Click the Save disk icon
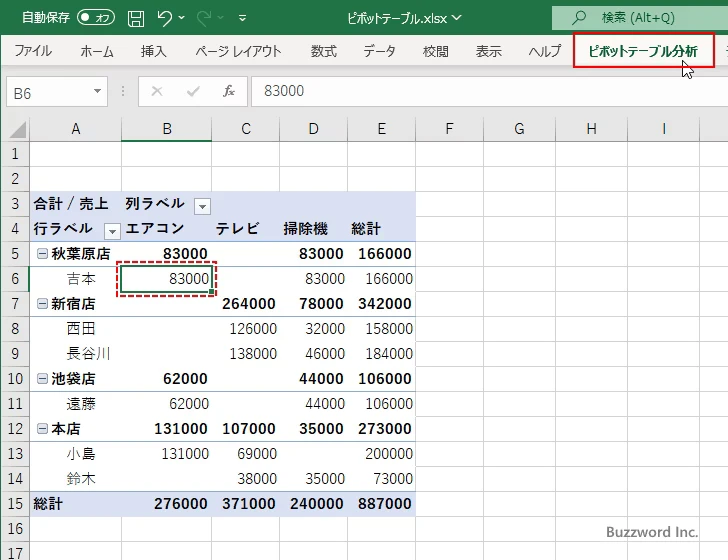The image size is (728, 560). click(x=136, y=19)
